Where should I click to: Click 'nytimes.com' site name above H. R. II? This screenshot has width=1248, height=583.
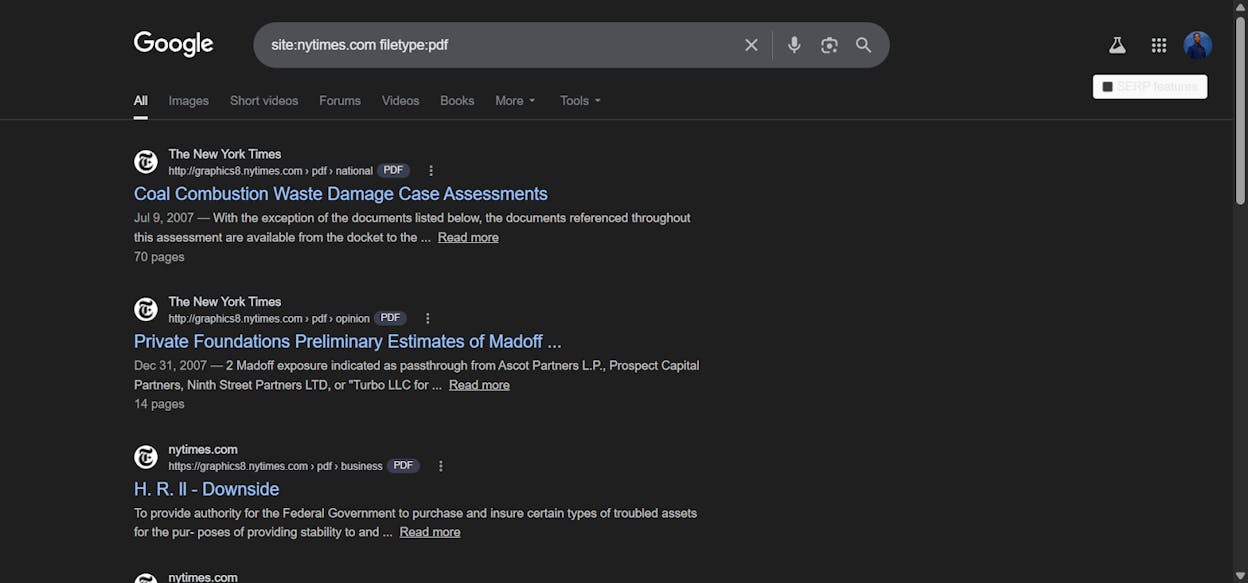pyautogui.click(x=203, y=450)
